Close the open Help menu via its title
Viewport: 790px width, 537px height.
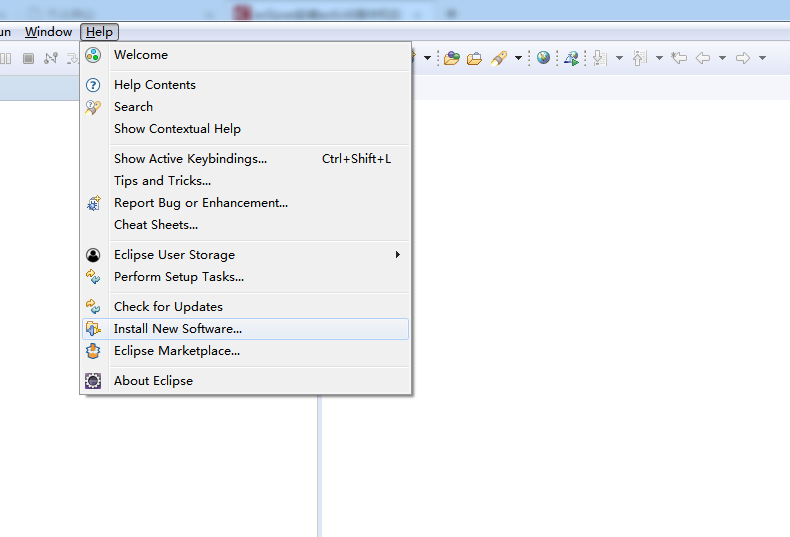pyautogui.click(x=99, y=32)
